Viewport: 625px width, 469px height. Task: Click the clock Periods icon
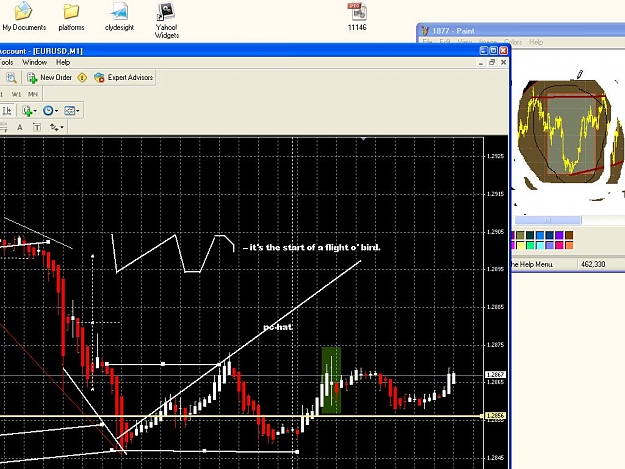[x=48, y=110]
